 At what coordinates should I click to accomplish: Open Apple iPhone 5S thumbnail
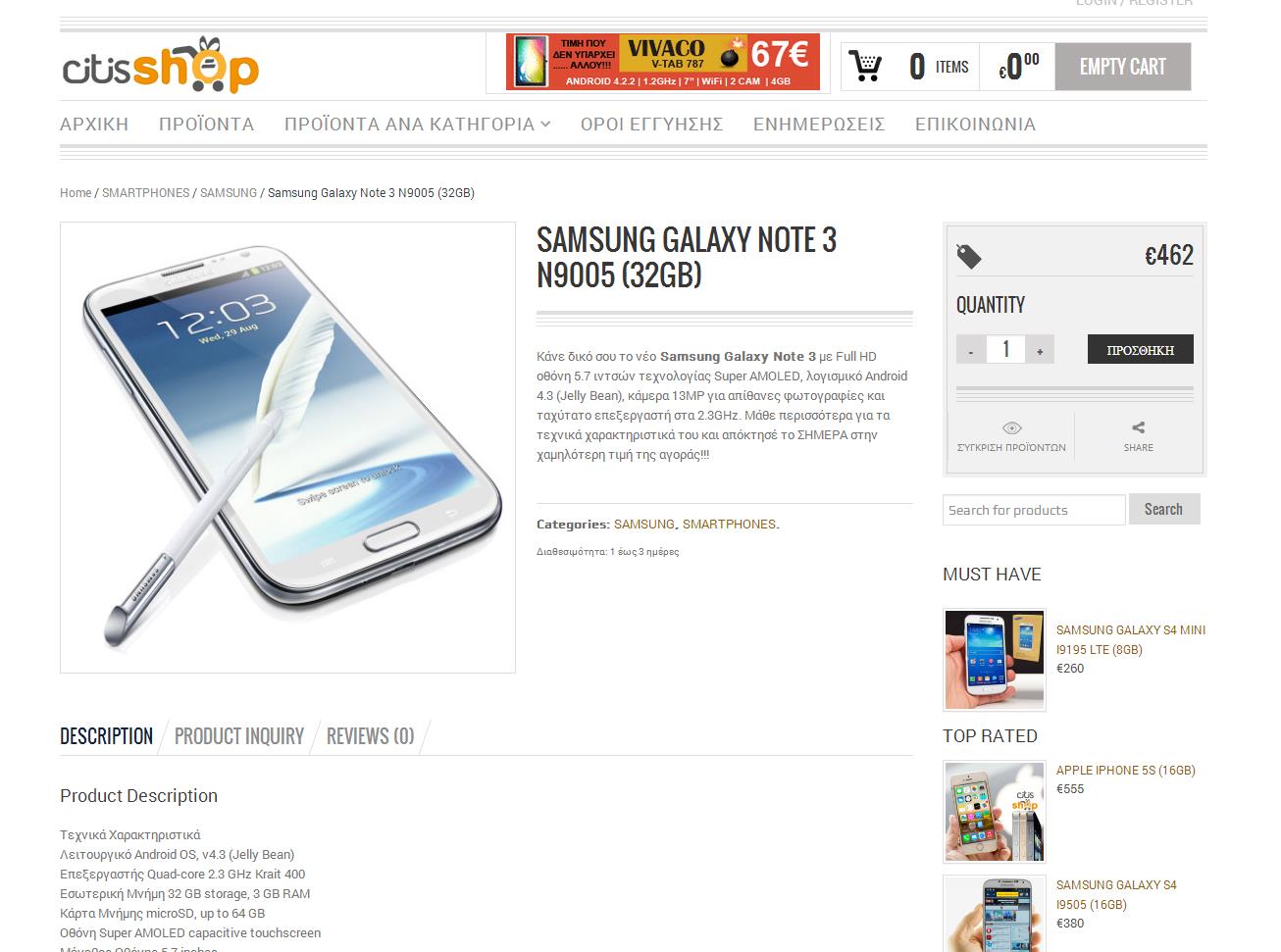tap(995, 813)
